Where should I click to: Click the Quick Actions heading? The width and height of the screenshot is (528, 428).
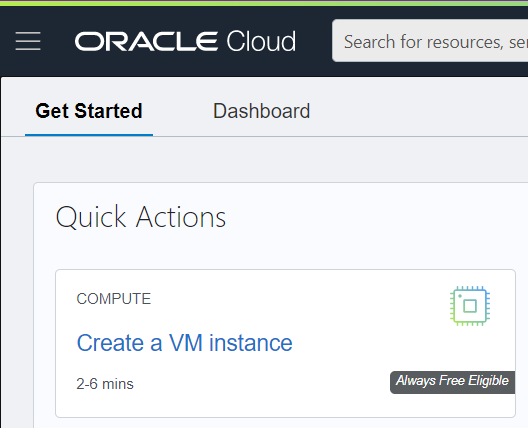(x=141, y=217)
